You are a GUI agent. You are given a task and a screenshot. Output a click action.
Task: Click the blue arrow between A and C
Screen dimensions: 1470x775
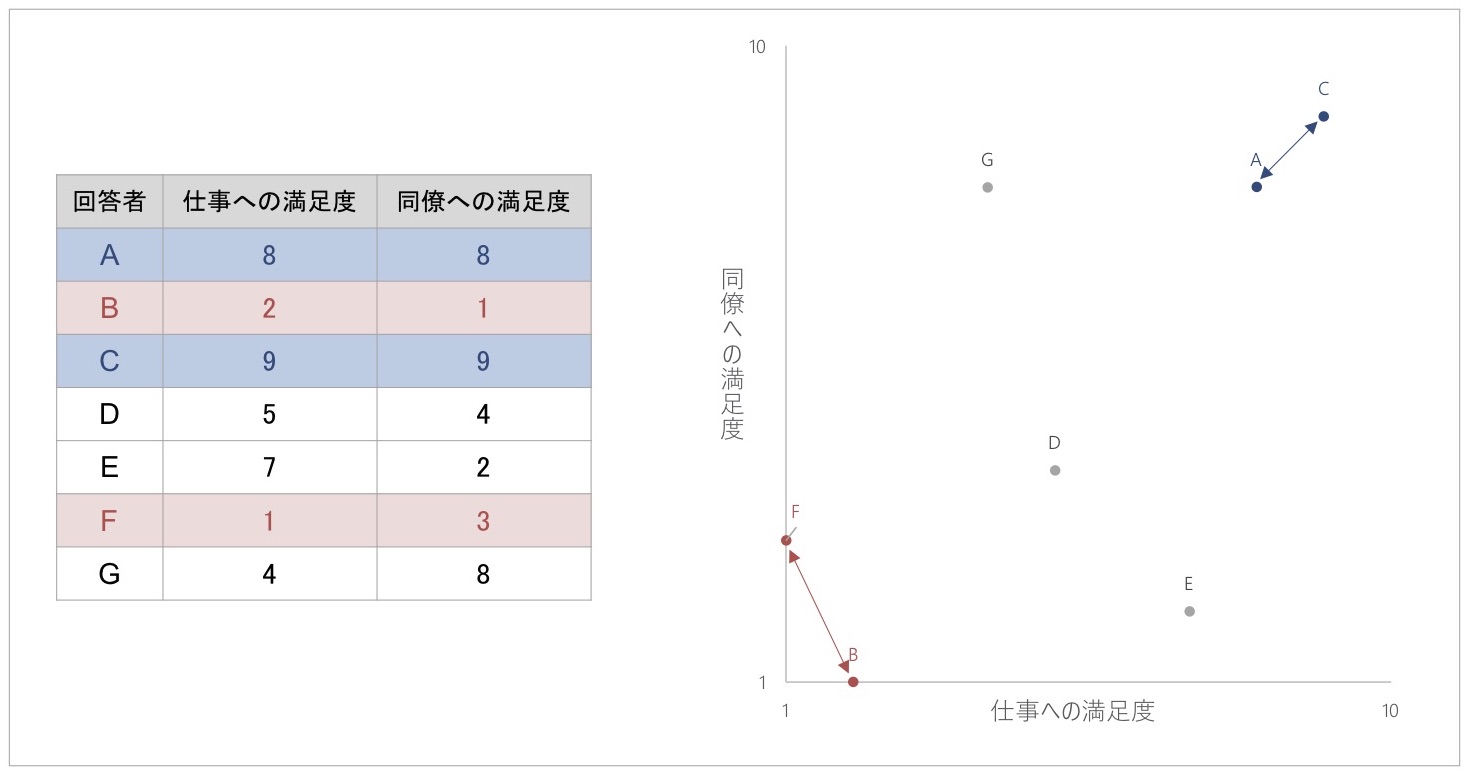[1290, 152]
